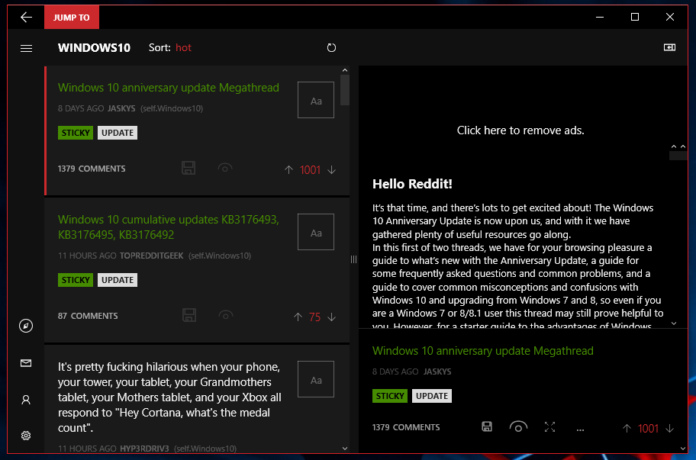Image resolution: width=696 pixels, height=460 pixels.
Task: Collapse post body with double chevron
Action: 678,146
